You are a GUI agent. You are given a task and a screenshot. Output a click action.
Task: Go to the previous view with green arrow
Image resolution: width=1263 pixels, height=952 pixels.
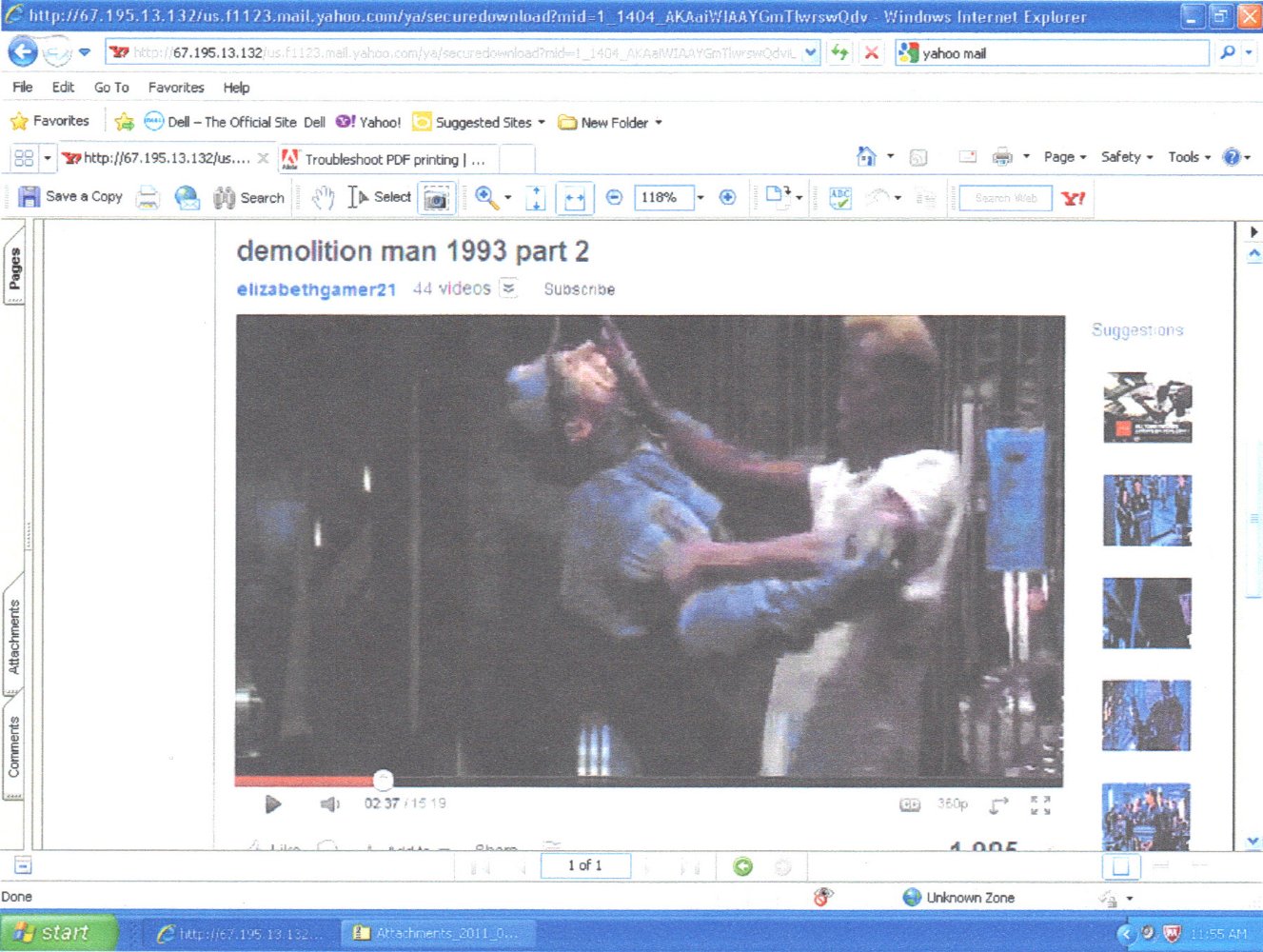(742, 866)
